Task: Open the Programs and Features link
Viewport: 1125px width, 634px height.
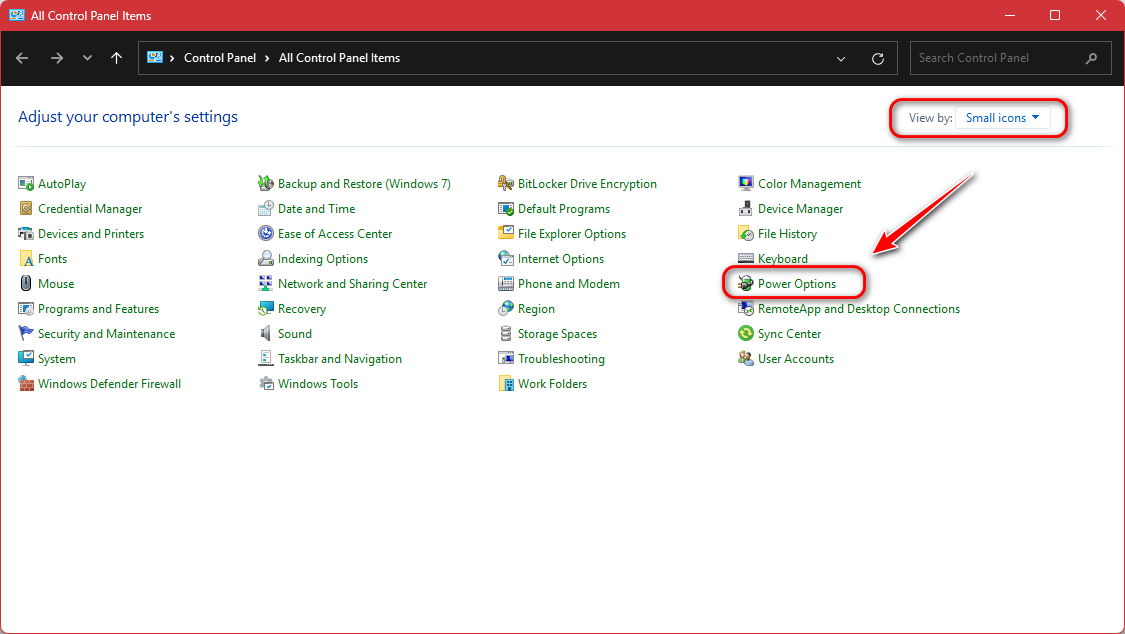Action: (x=98, y=309)
